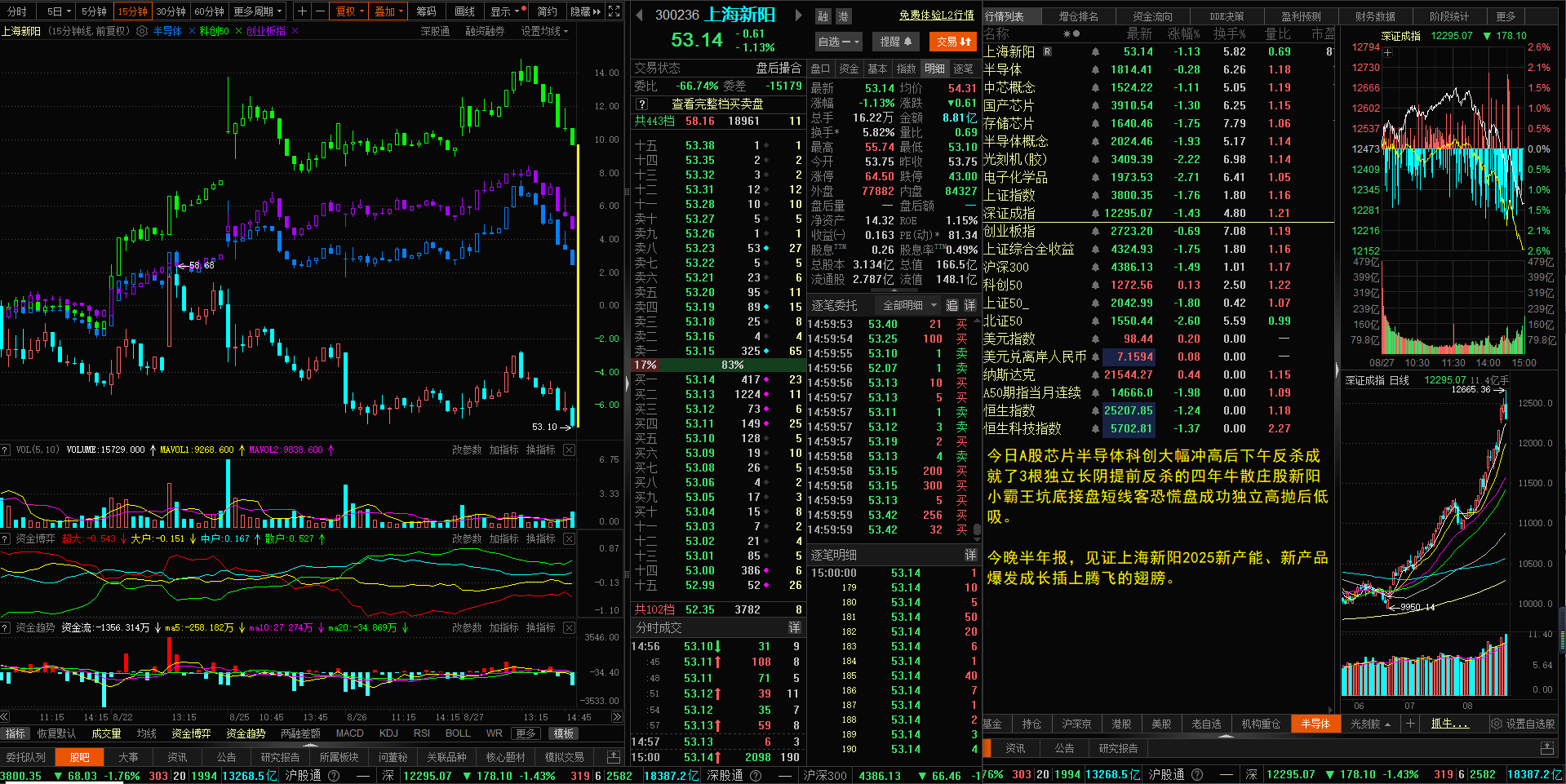Select the 逐笔 tab in quote panel
Viewport: 1566px width, 784px height.
click(x=963, y=69)
